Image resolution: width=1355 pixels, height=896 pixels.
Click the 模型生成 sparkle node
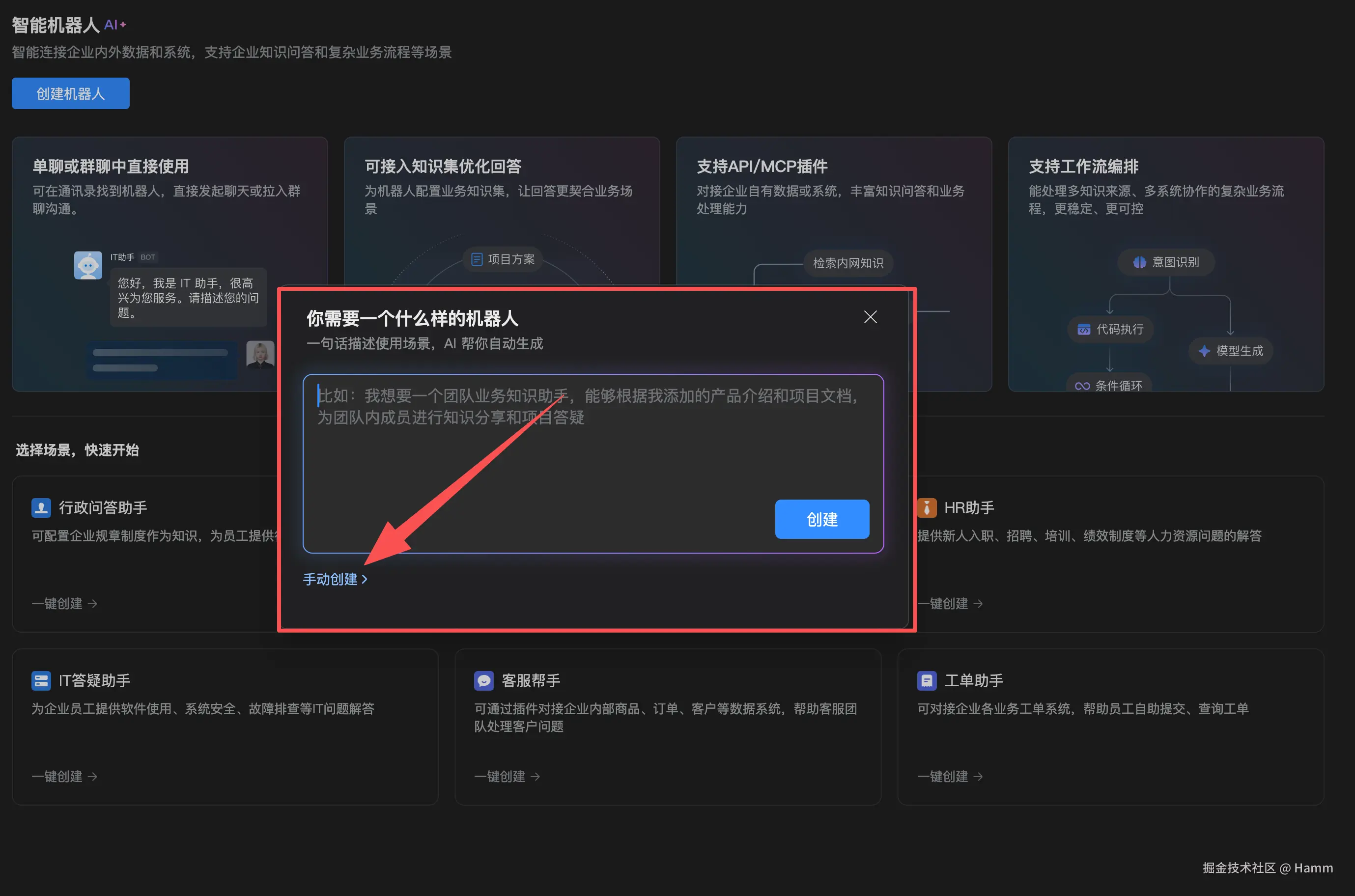[x=1230, y=351]
